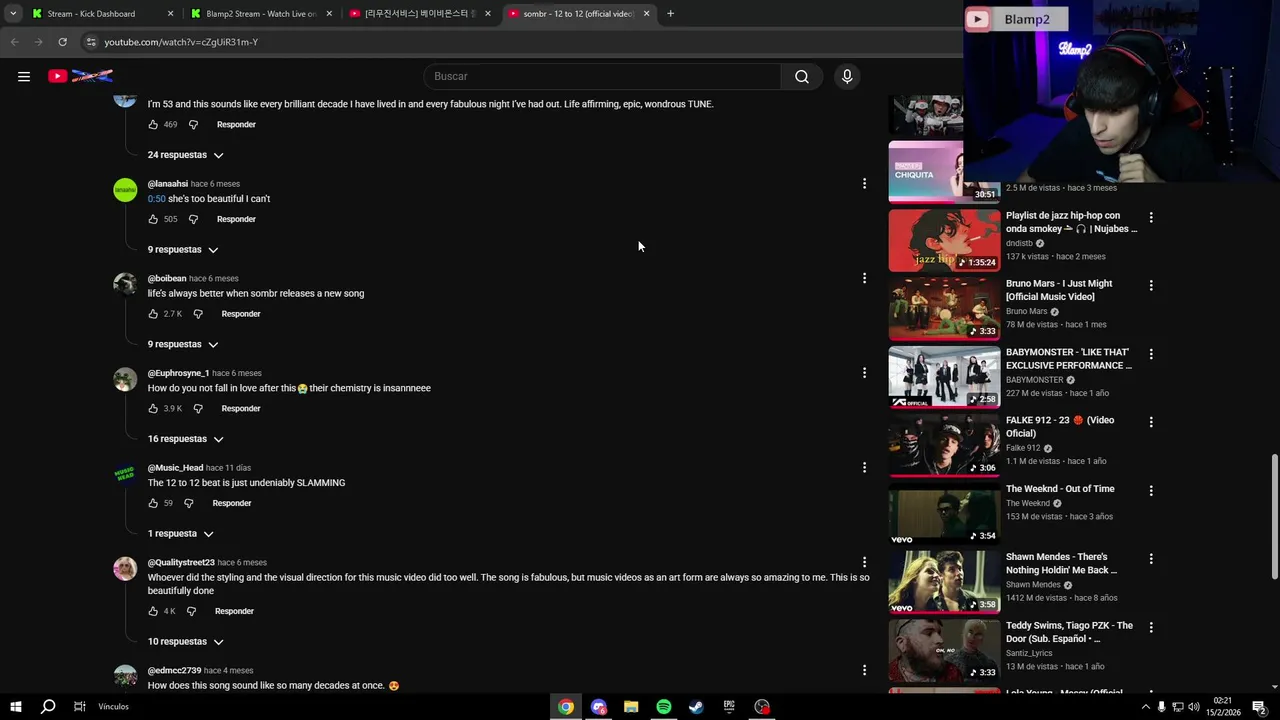
Task: Open options for Bruno Mars video suggestion
Action: 1151,285
